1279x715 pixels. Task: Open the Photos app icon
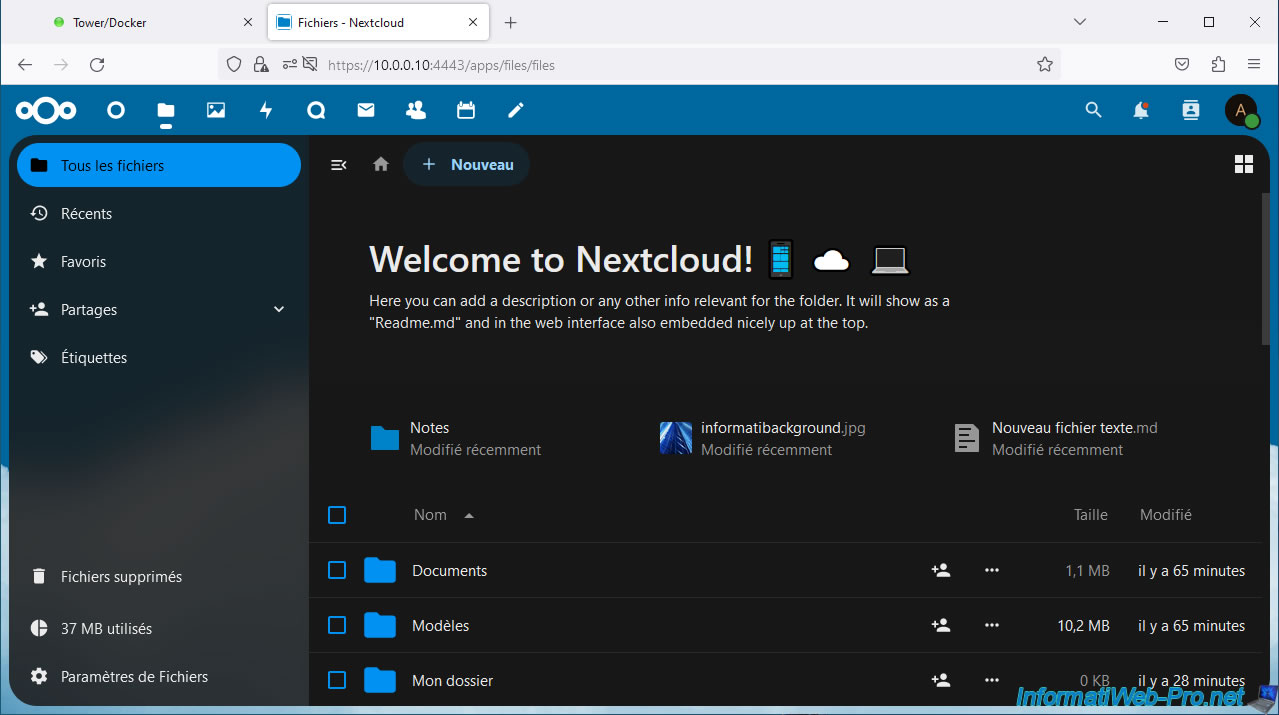pos(216,110)
